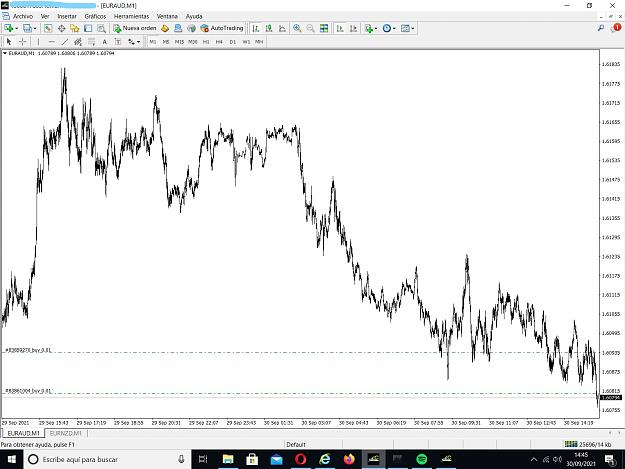Image resolution: width=625 pixels, height=469 pixels.
Task: Zoom out on the chart
Action: (x=310, y=28)
